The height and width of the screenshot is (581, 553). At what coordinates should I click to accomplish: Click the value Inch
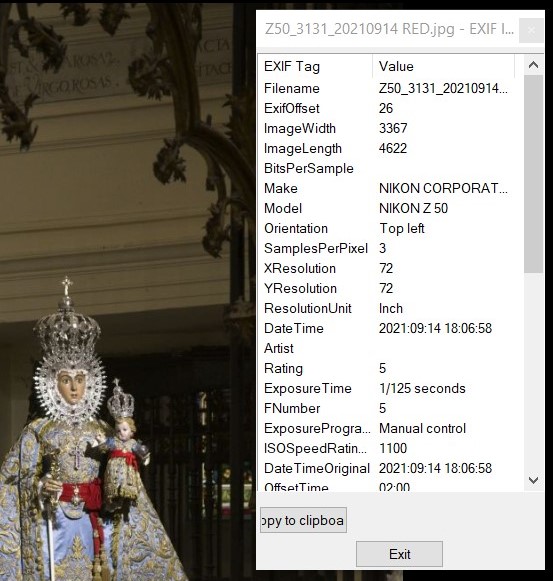tap(391, 309)
